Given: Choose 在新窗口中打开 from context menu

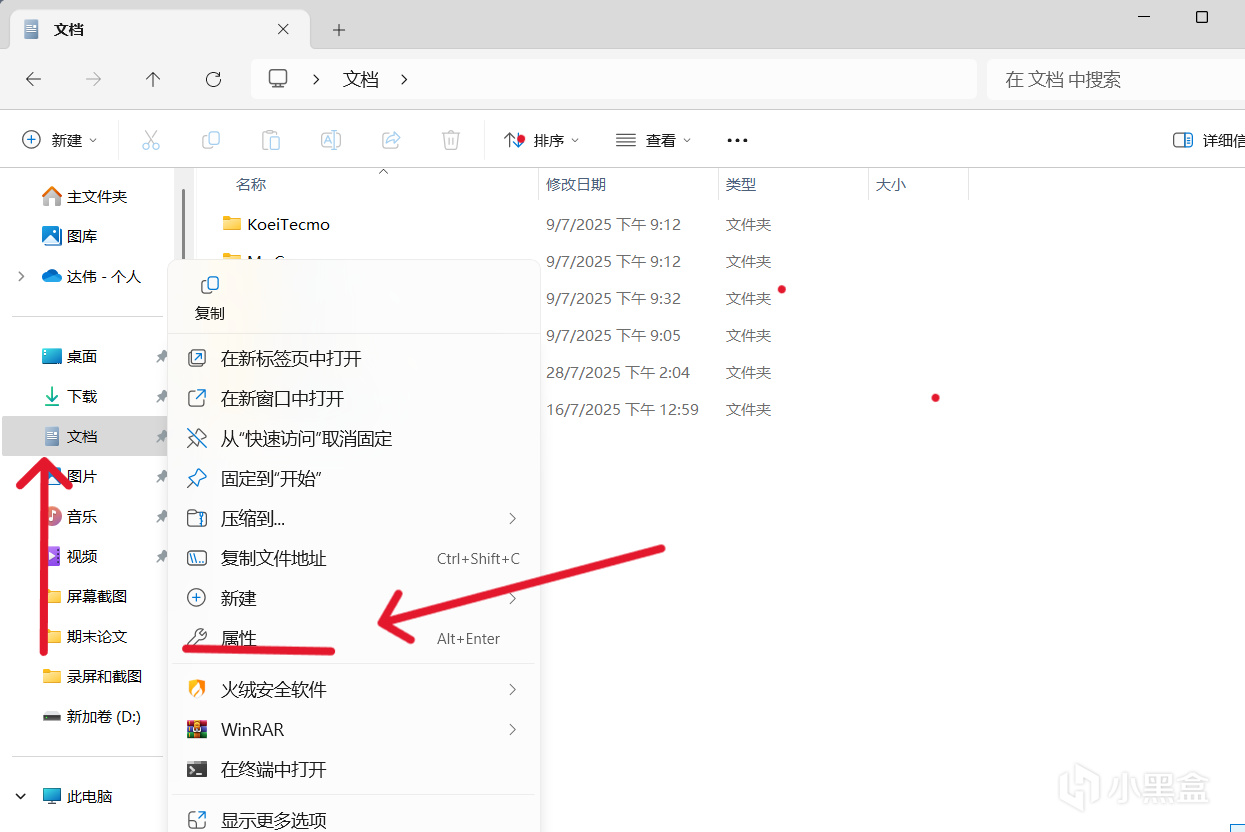Looking at the screenshot, I should coord(354,398).
